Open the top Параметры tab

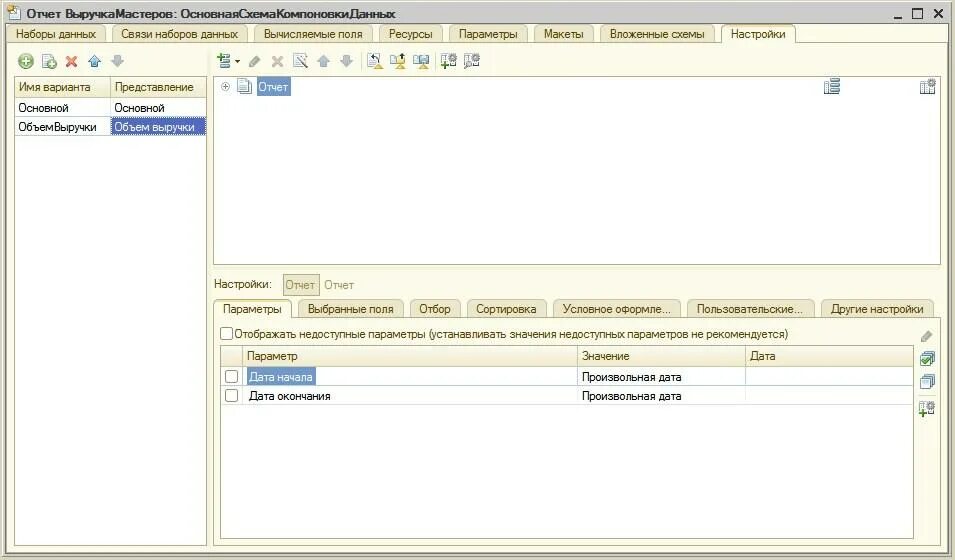488,34
